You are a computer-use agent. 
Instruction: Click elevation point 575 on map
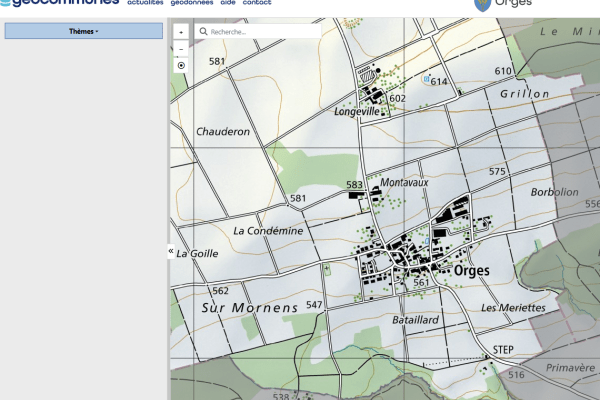click(497, 171)
